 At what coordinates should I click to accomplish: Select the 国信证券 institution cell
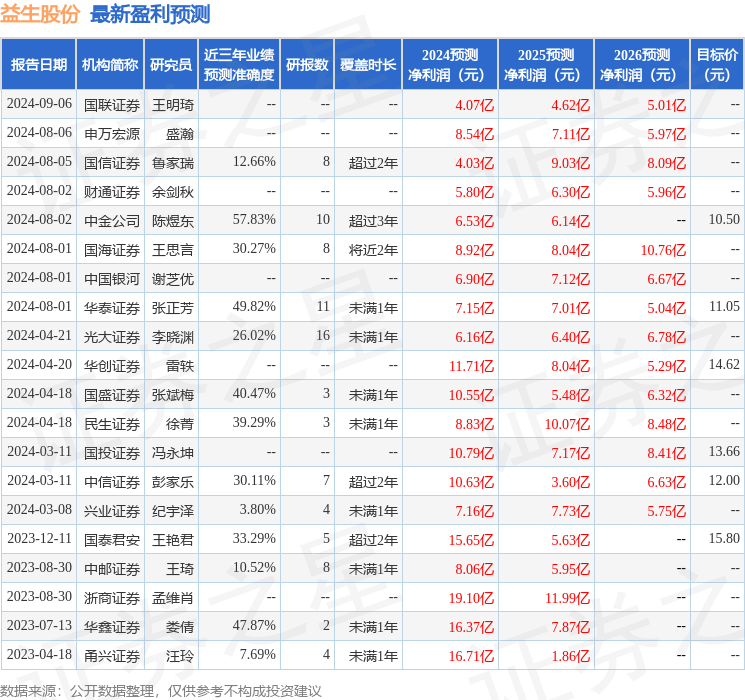[x=112, y=163]
